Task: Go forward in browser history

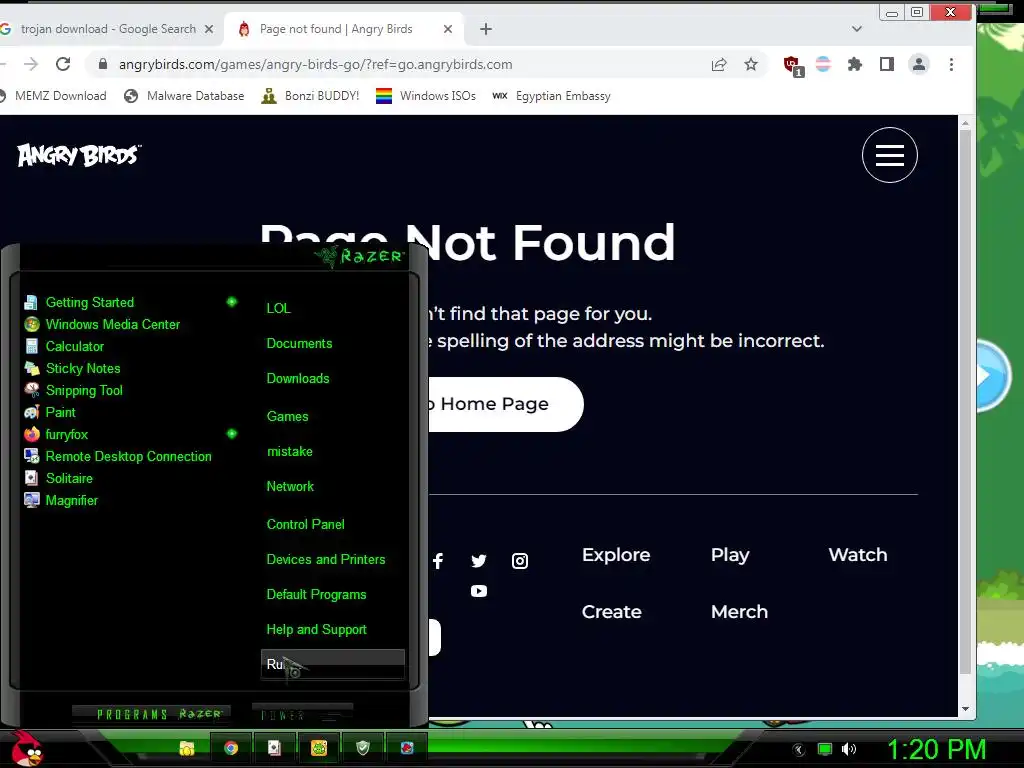Action: pyautogui.click(x=31, y=64)
